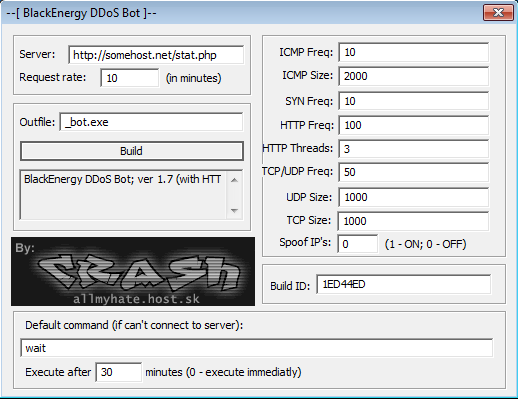The image size is (518, 399).
Task: Click the 'Default command' caption text
Action: click(134, 325)
